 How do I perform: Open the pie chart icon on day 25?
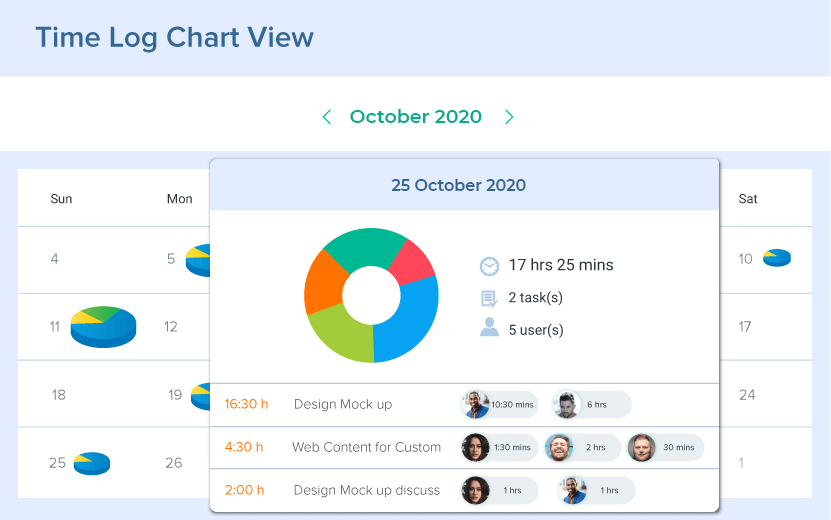[x=92, y=462]
